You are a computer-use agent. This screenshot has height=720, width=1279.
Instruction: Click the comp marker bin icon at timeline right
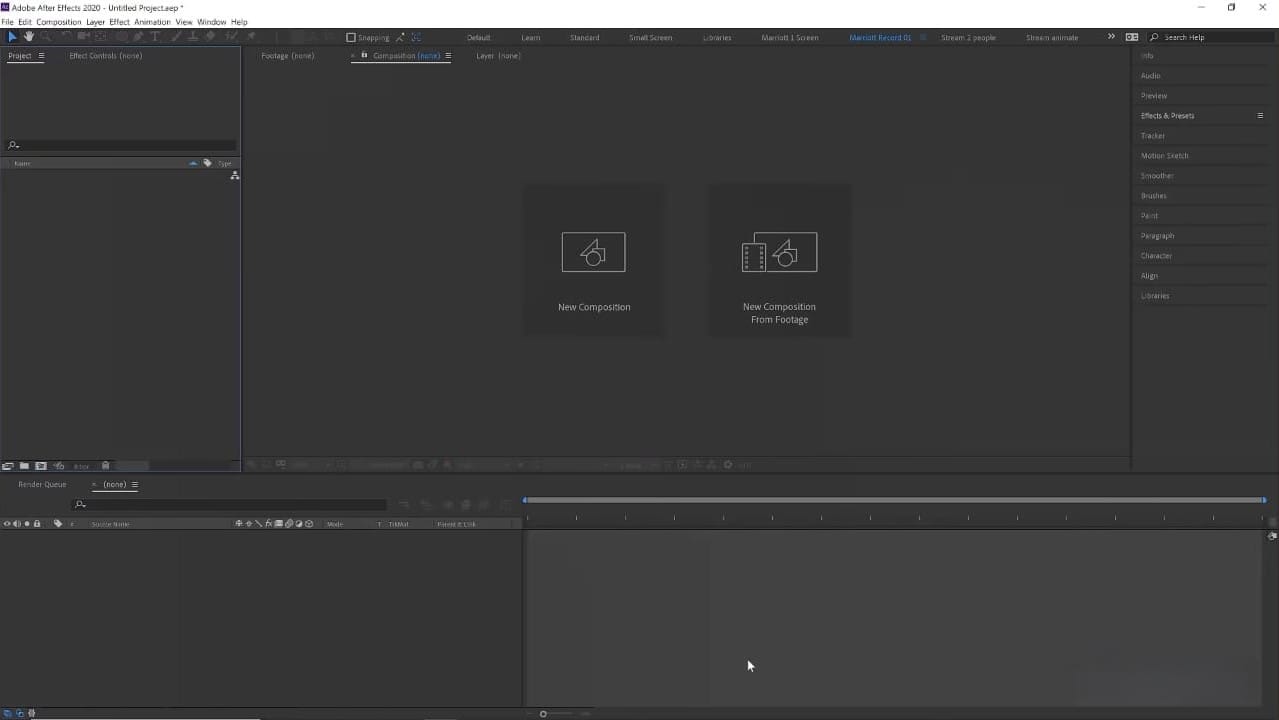[1272, 537]
